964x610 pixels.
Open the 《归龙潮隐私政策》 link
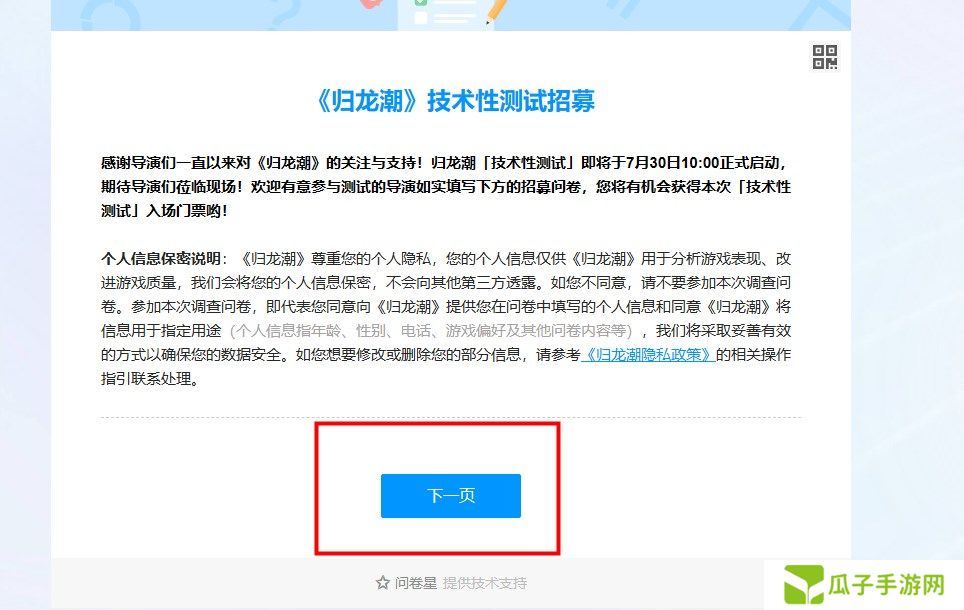click(648, 355)
